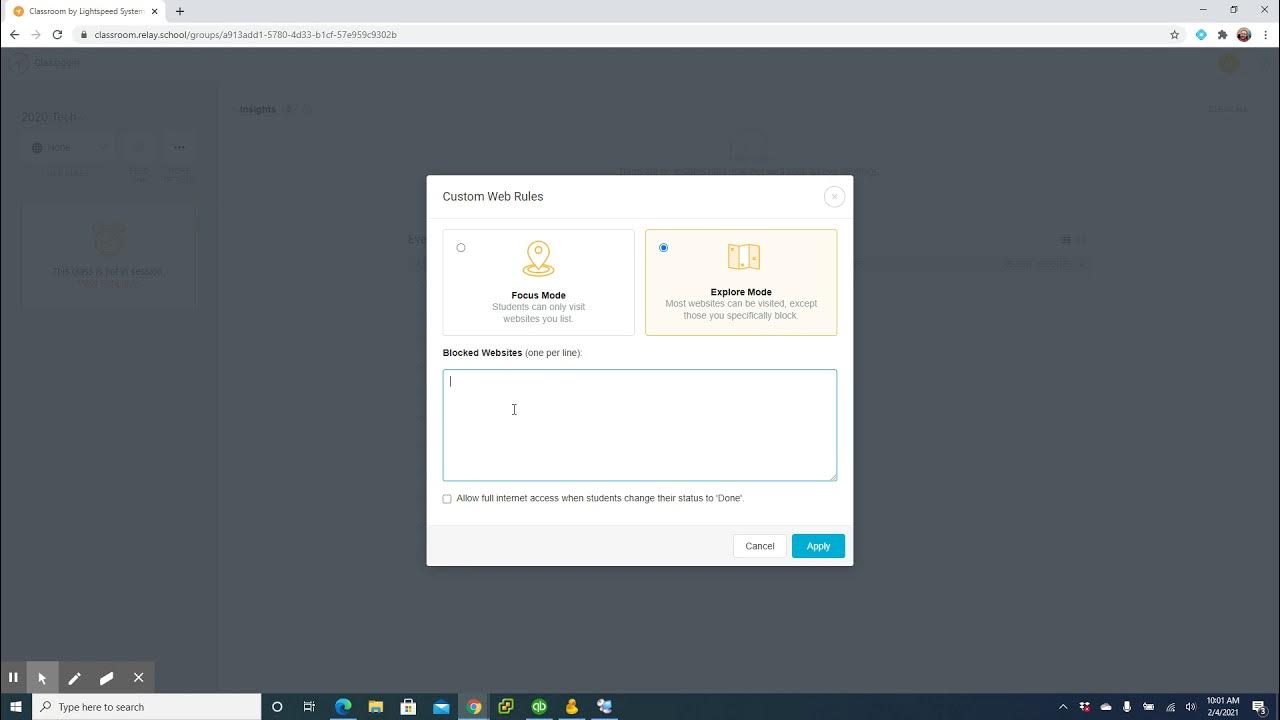Viewport: 1280px width, 720px height.
Task: Cancel the Custom Web Rules dialog
Action: tap(760, 546)
